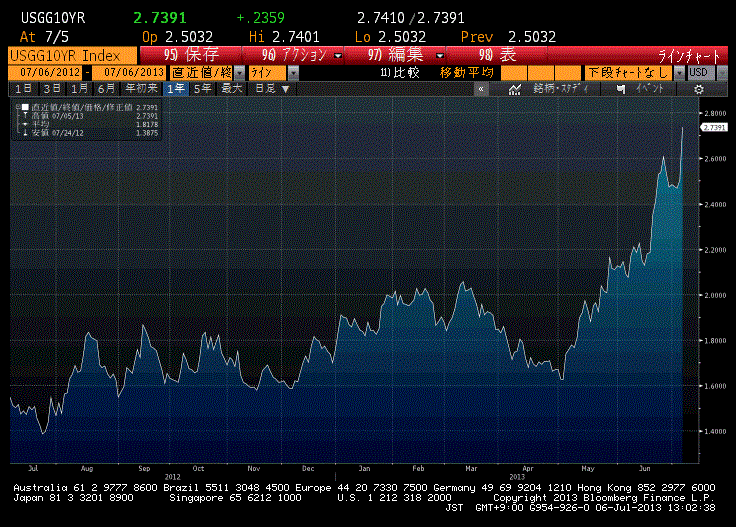Open the イベント events menu
Viewport: 736px width, 527px height.
[x=650, y=89]
